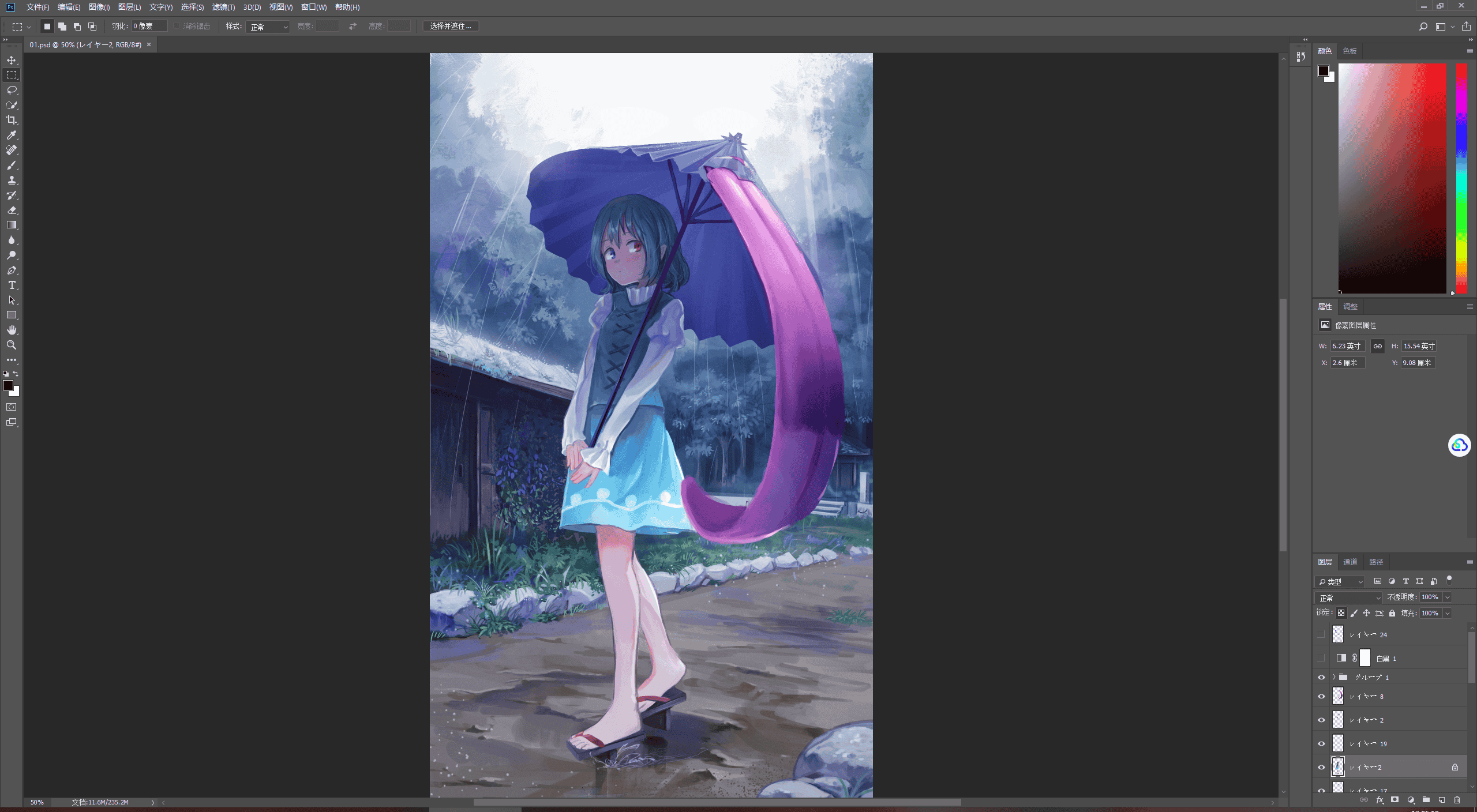Click the 羽化 feather input field
Viewport: 1477px width, 812px height.
point(149,26)
